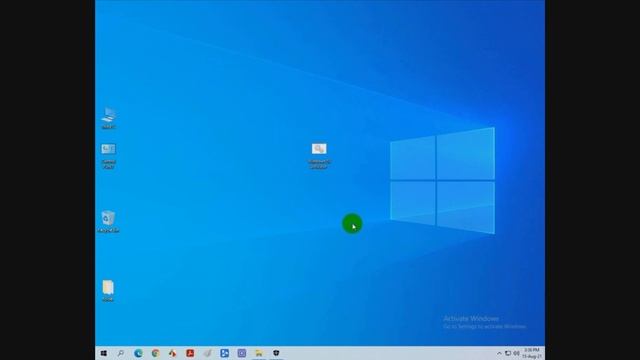
Task: Launch Google Chrome from the taskbar
Action: 156,353
